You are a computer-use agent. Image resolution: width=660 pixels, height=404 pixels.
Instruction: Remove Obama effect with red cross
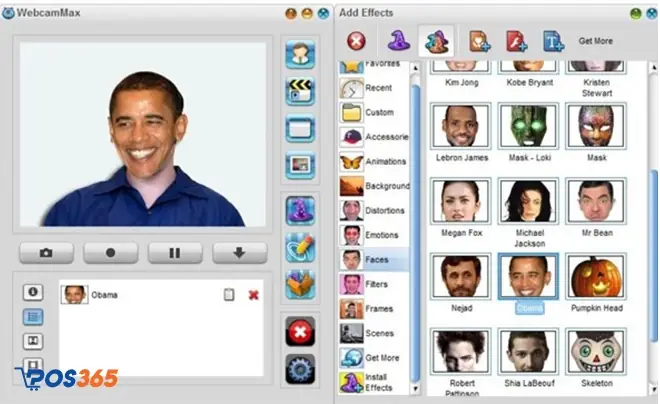253,295
